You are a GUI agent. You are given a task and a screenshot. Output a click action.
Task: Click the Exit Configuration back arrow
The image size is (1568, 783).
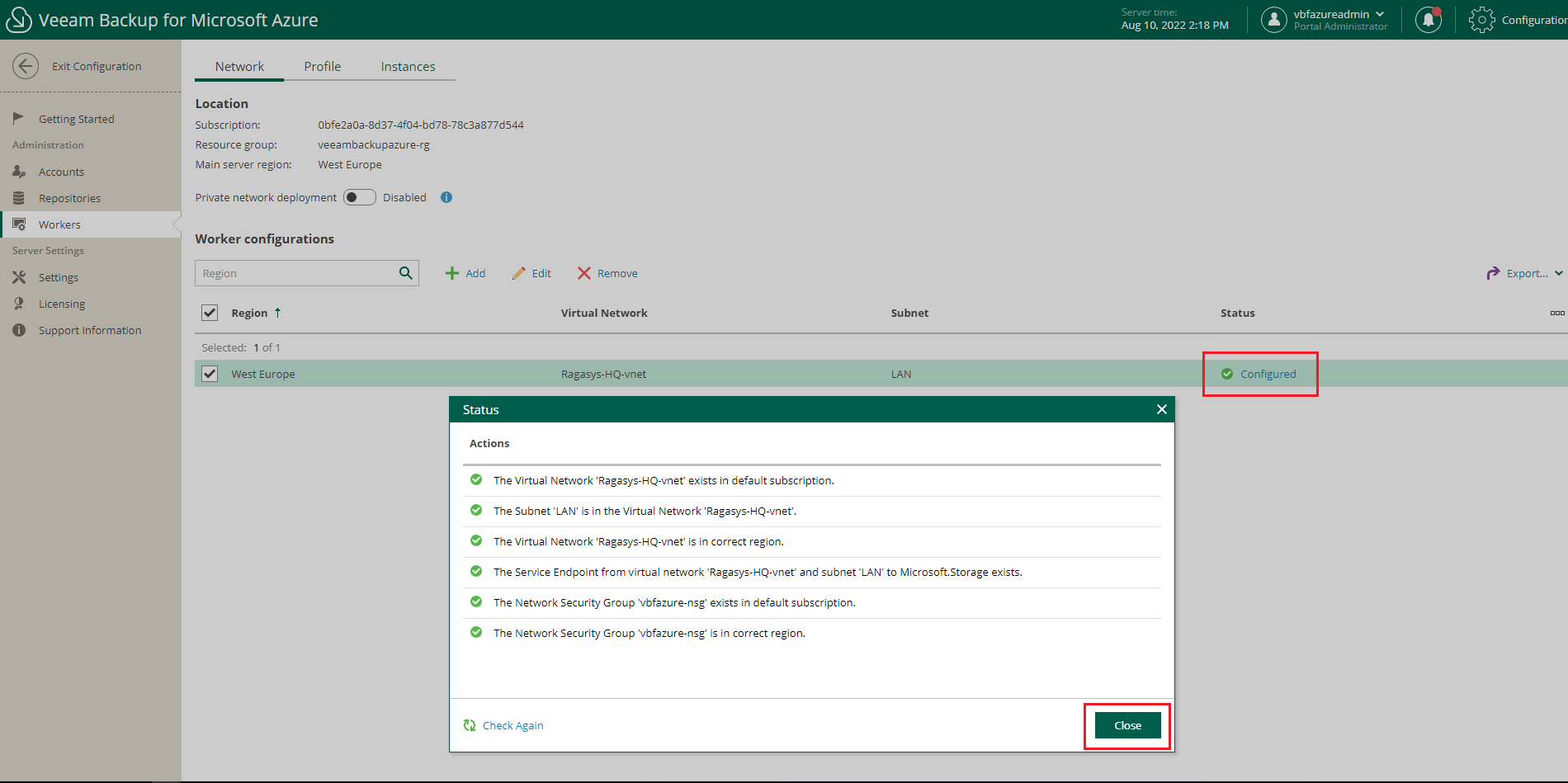point(26,66)
